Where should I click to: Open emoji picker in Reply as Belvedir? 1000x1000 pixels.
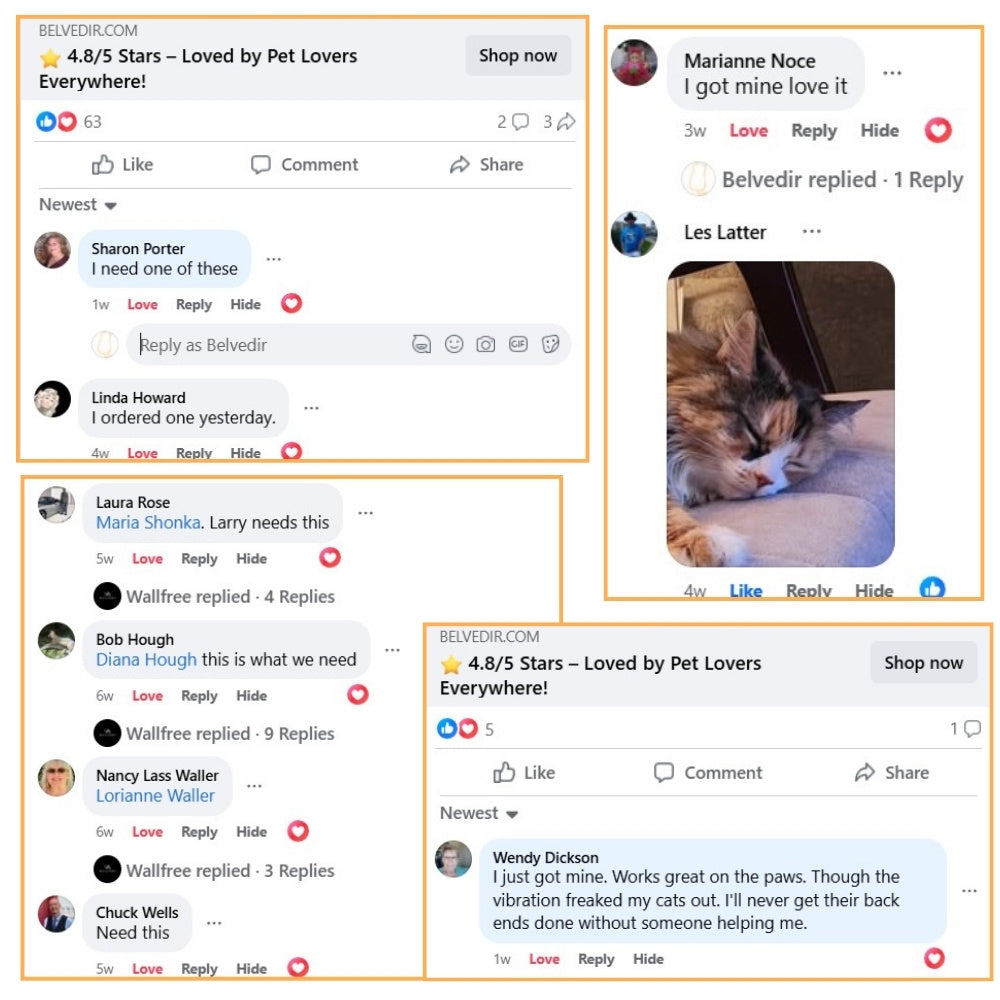pyautogui.click(x=453, y=344)
